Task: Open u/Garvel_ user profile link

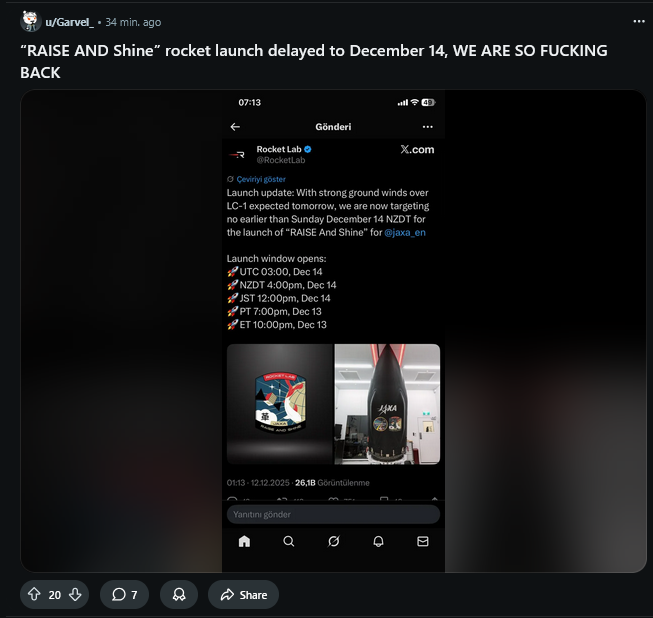Action: [x=69, y=22]
